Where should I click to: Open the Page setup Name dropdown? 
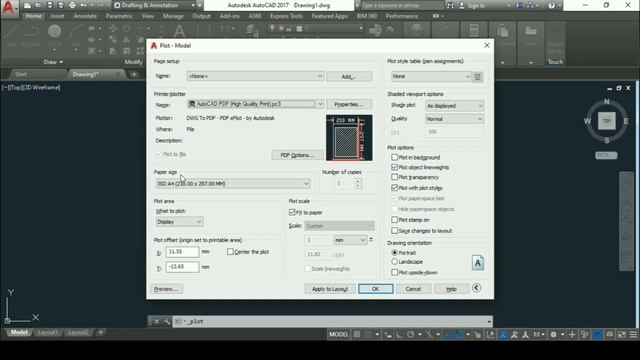[x=255, y=76]
